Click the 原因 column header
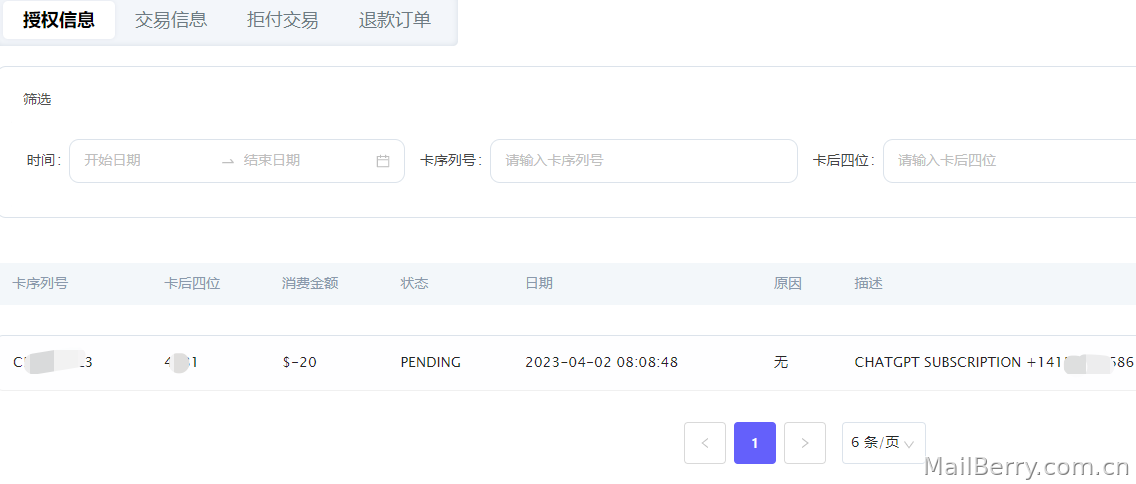The image size is (1136, 484). (x=788, y=283)
